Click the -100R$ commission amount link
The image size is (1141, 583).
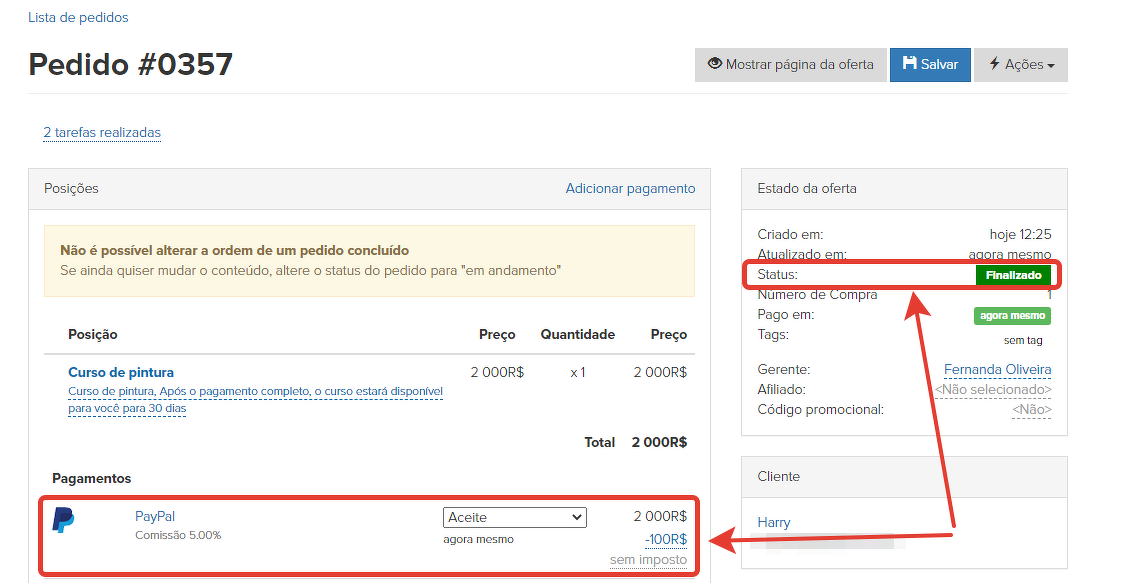click(x=665, y=540)
